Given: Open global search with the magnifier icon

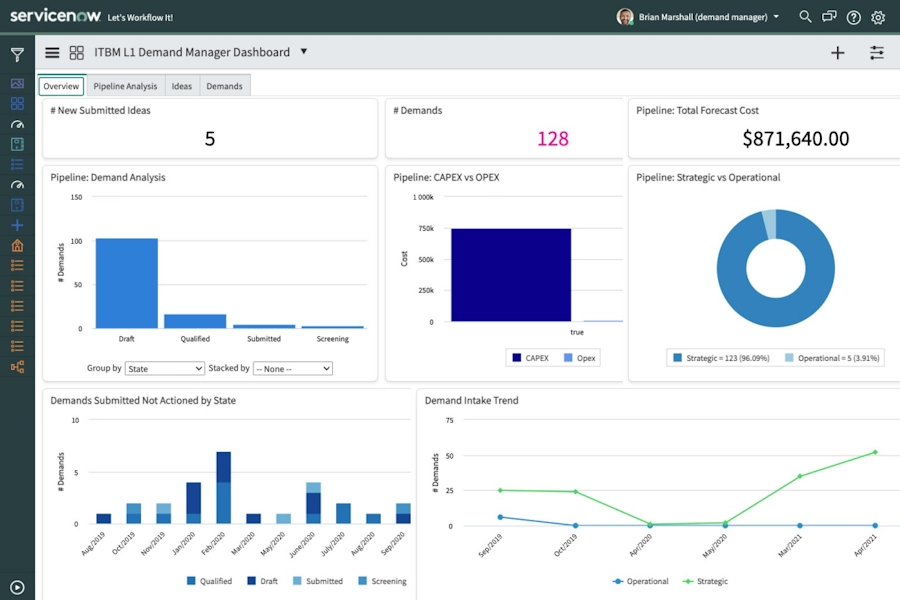Looking at the screenshot, I should (805, 17).
